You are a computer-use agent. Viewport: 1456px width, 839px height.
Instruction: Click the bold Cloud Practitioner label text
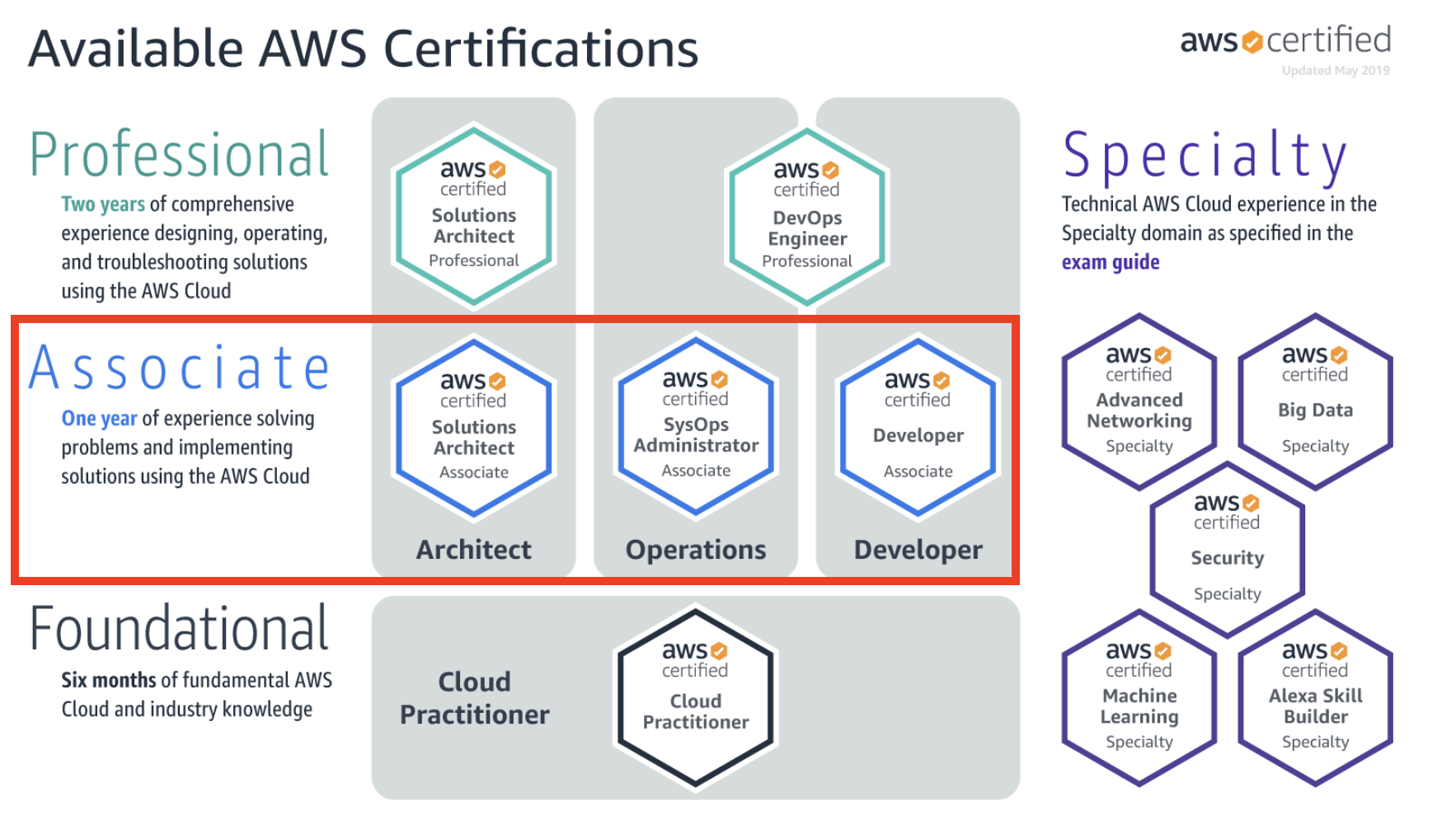pyautogui.click(x=475, y=698)
